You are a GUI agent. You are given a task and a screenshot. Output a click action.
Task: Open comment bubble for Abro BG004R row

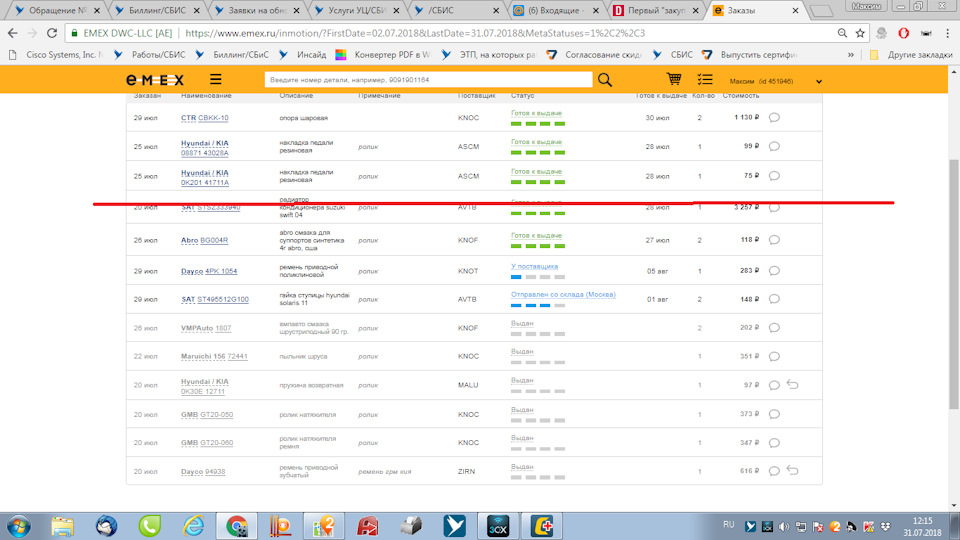[774, 239]
